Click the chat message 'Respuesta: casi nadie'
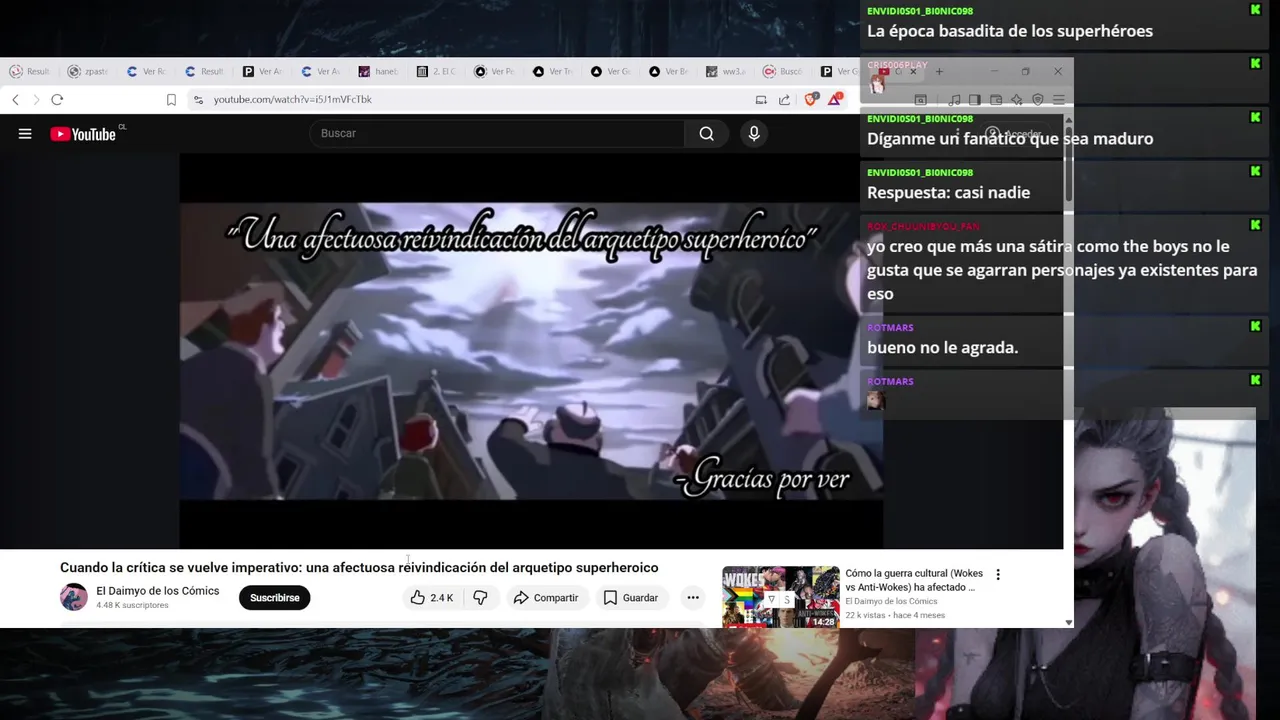 click(948, 193)
